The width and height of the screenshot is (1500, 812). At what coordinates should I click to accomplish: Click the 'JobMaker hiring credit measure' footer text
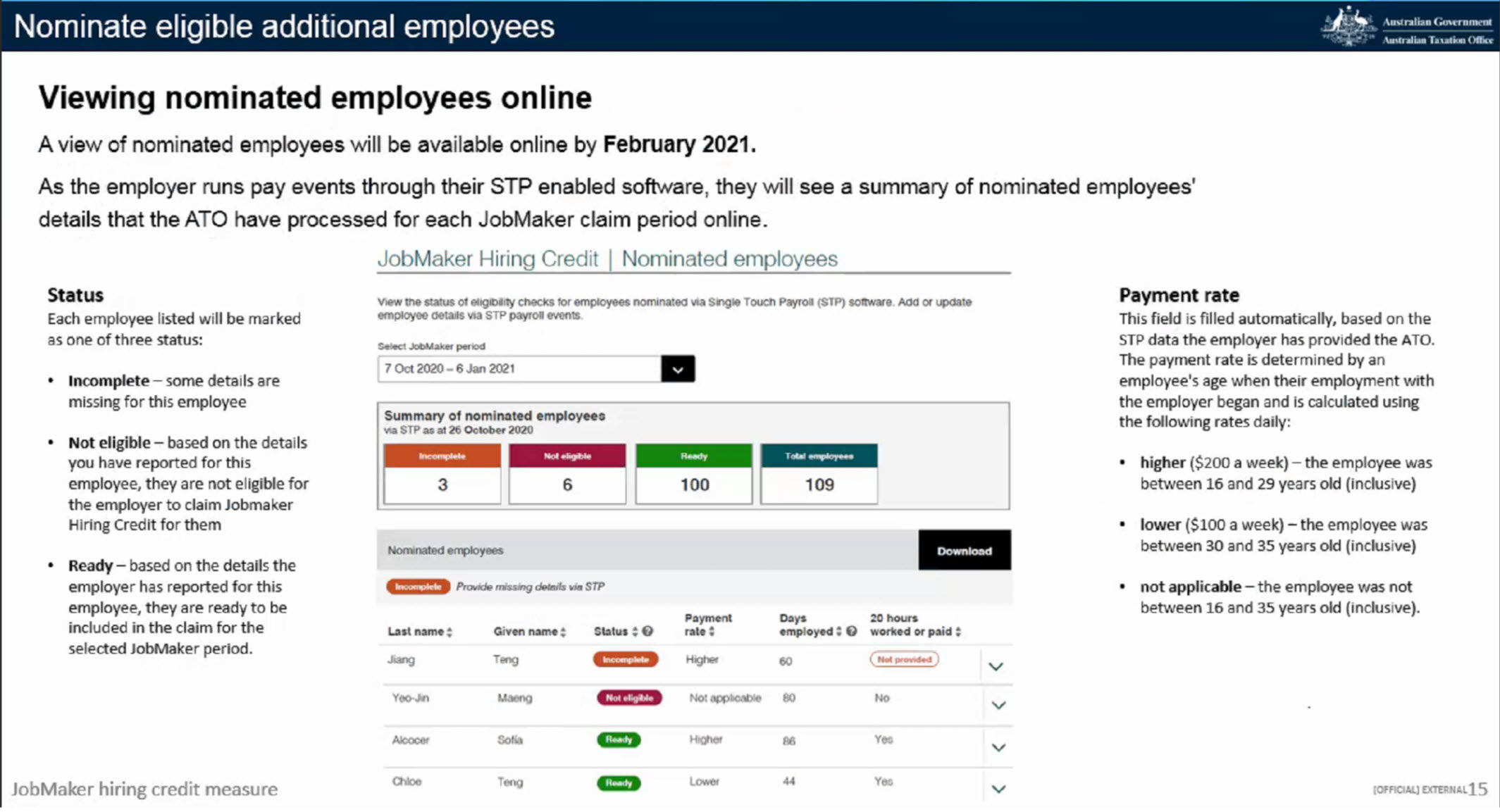[x=144, y=789]
